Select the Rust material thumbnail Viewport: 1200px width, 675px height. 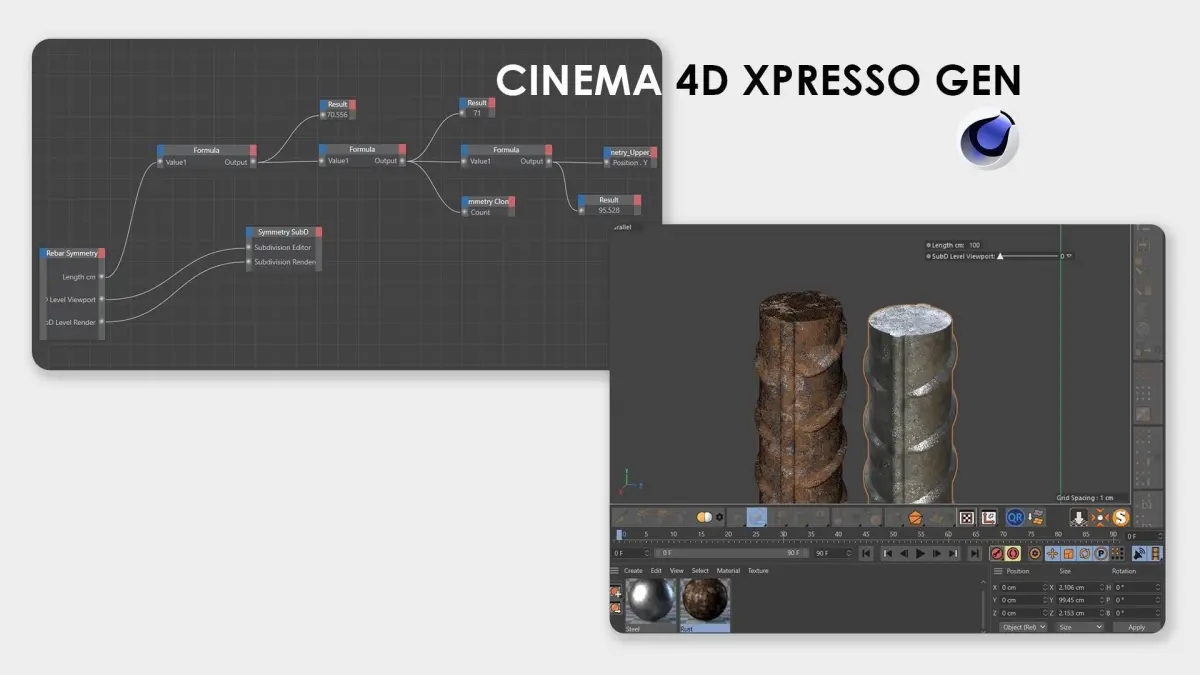pos(705,604)
